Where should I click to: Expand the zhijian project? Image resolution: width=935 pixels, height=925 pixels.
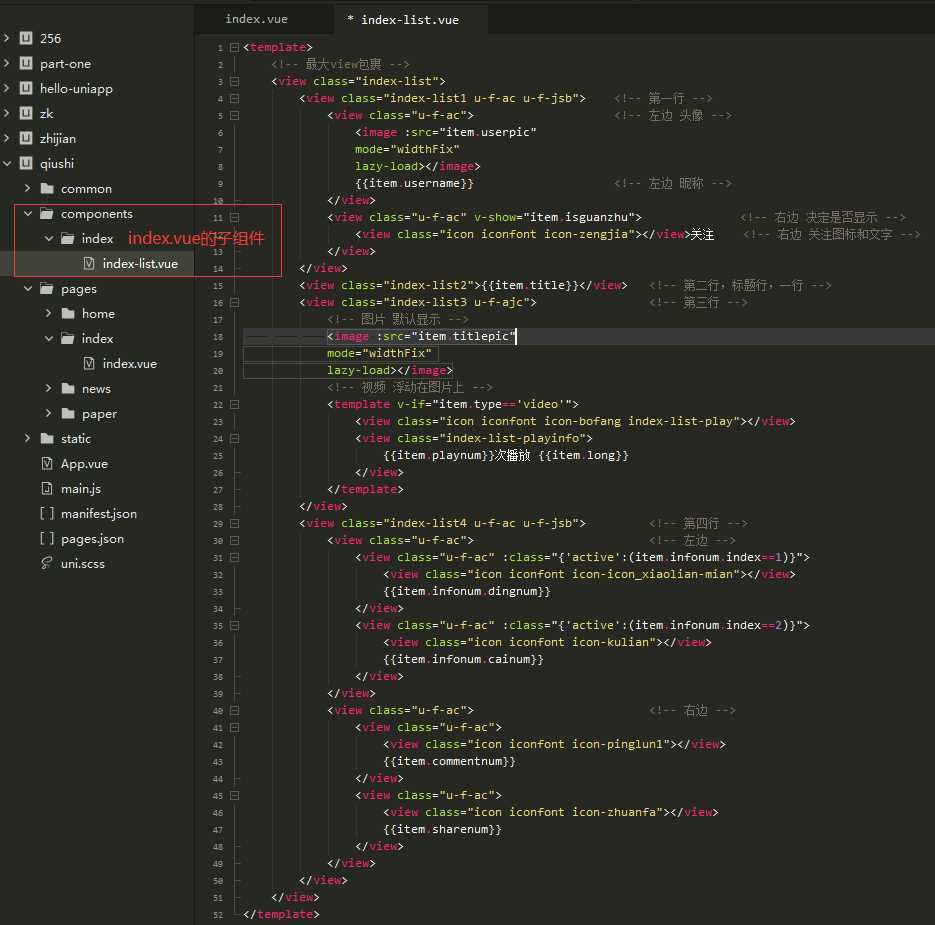(x=7, y=138)
